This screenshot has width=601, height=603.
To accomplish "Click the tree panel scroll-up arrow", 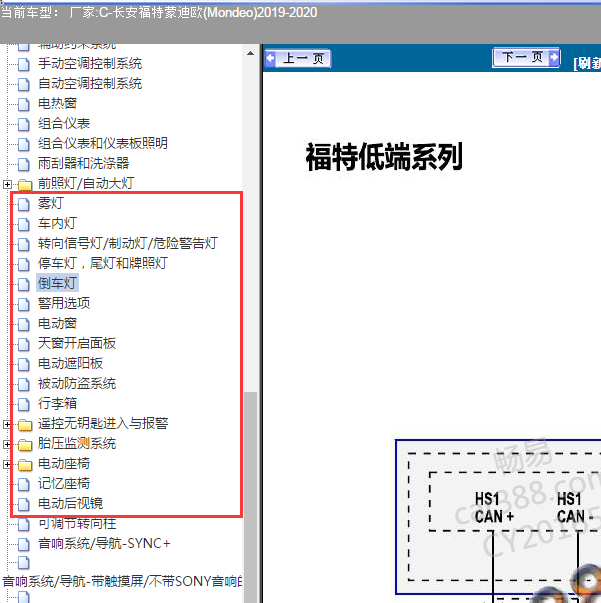I will click(x=250, y=53).
